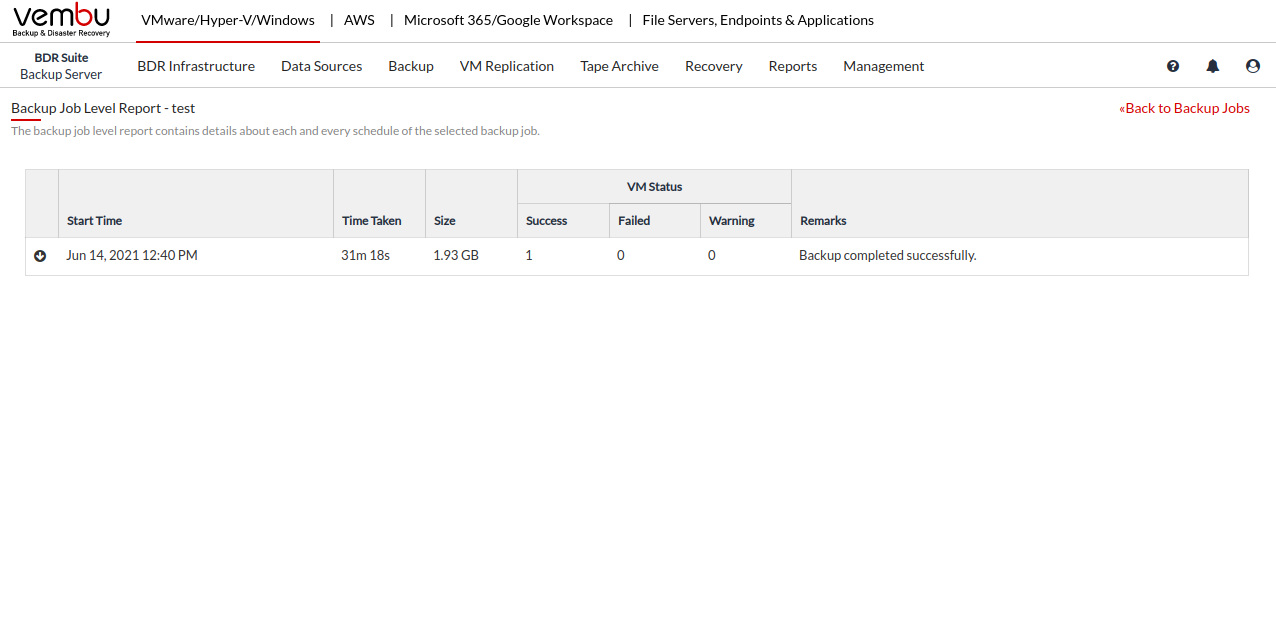The image size is (1276, 639).
Task: Open the Data Sources menu
Action: point(321,66)
